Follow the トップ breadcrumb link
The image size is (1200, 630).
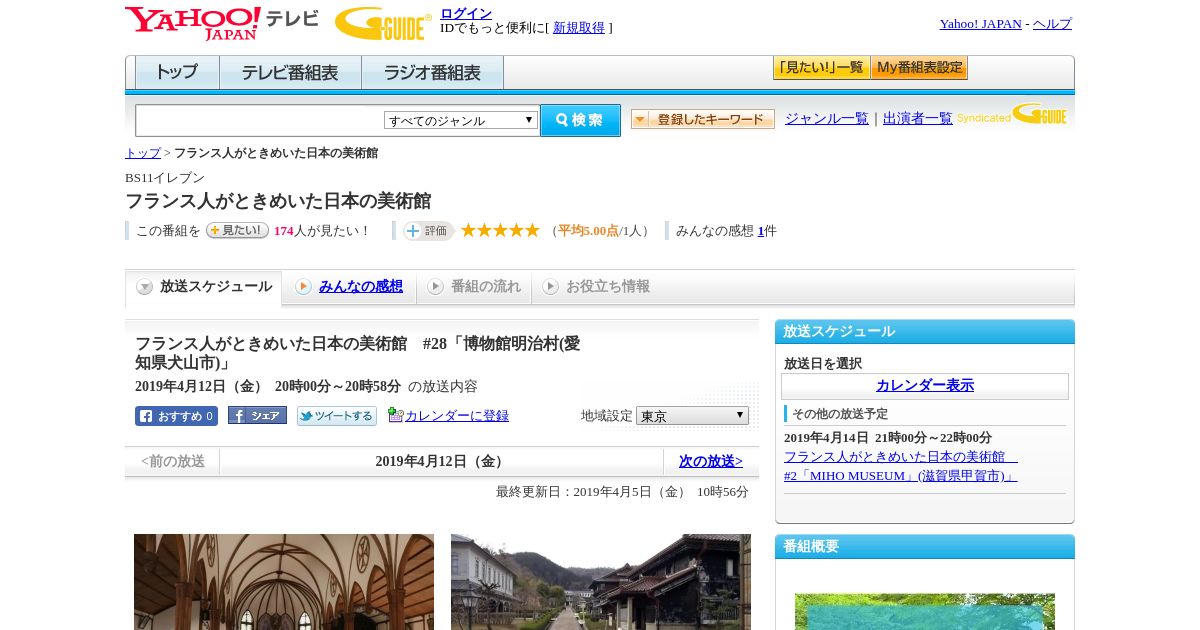(x=143, y=153)
